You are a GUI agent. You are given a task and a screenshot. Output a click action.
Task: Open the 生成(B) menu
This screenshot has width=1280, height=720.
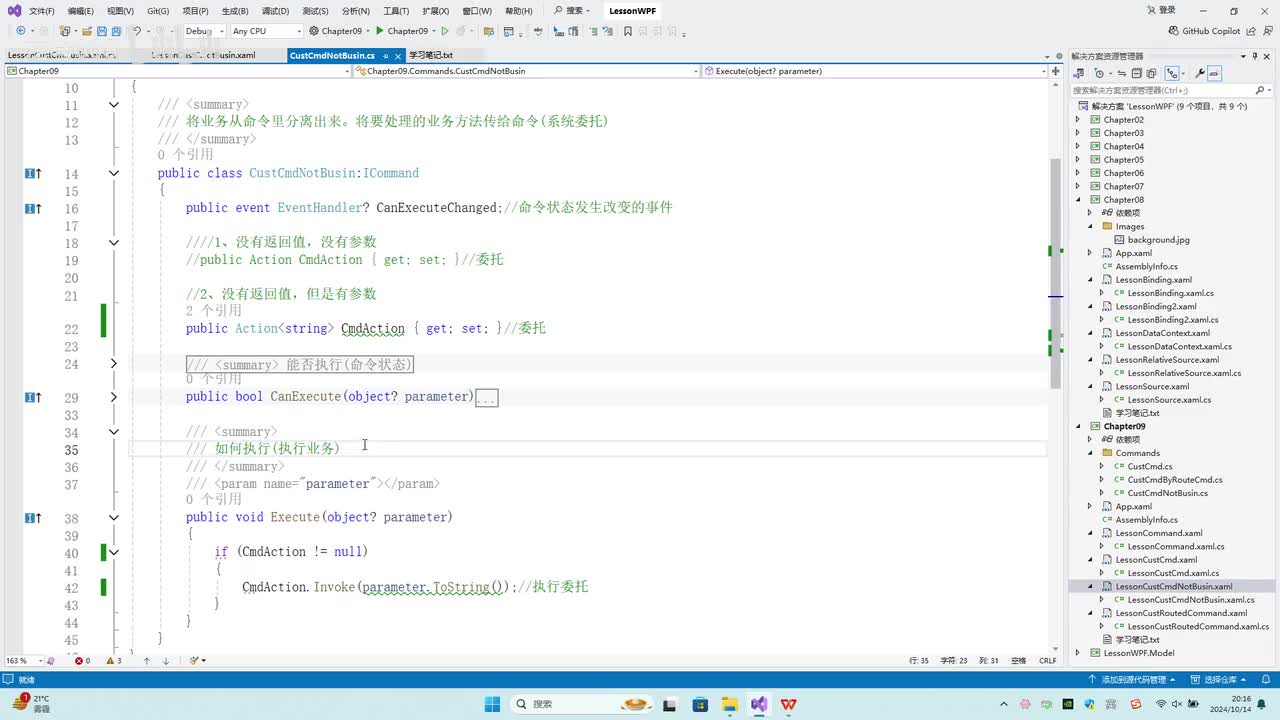click(236, 11)
